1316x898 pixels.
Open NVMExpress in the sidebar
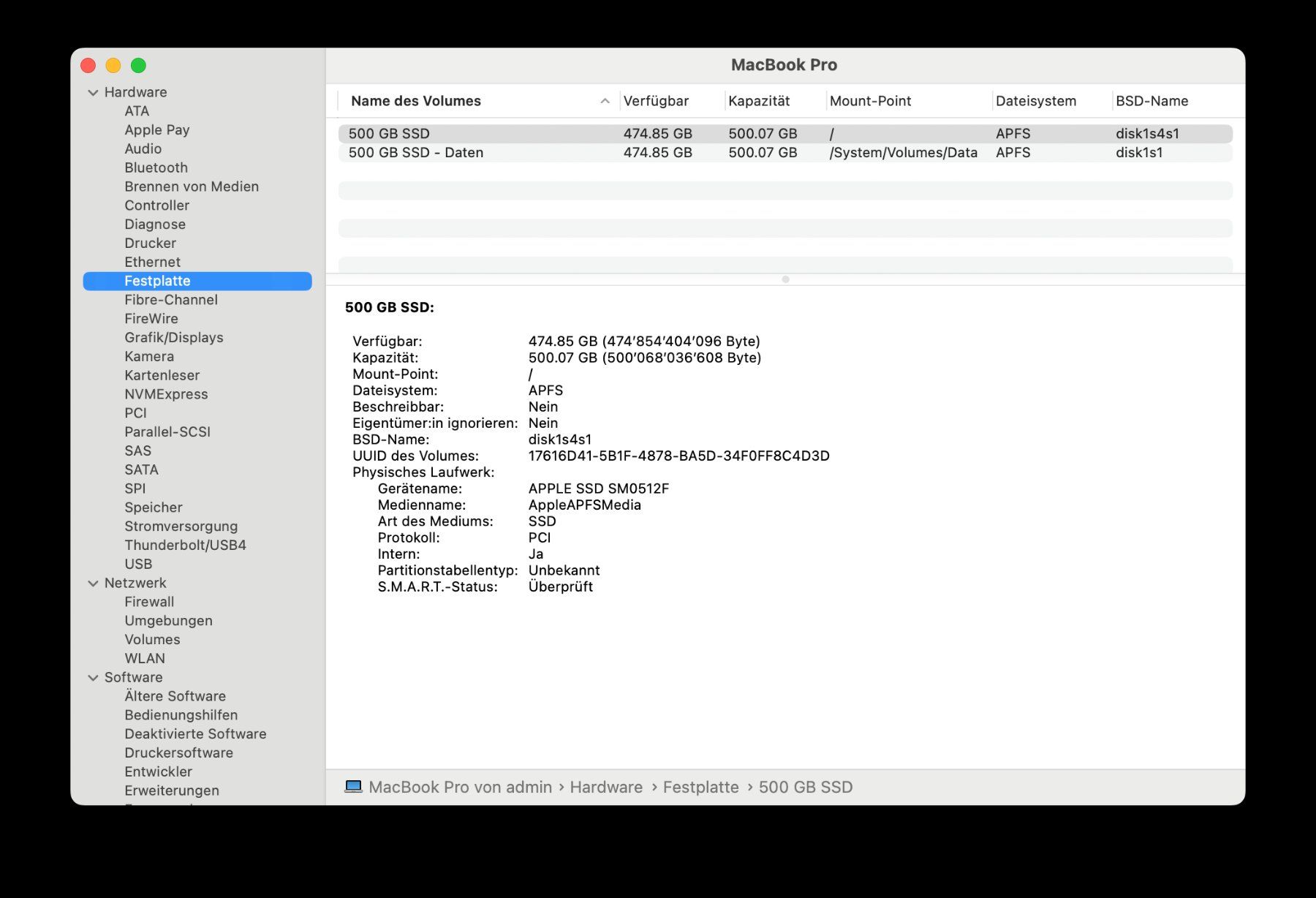coord(166,394)
